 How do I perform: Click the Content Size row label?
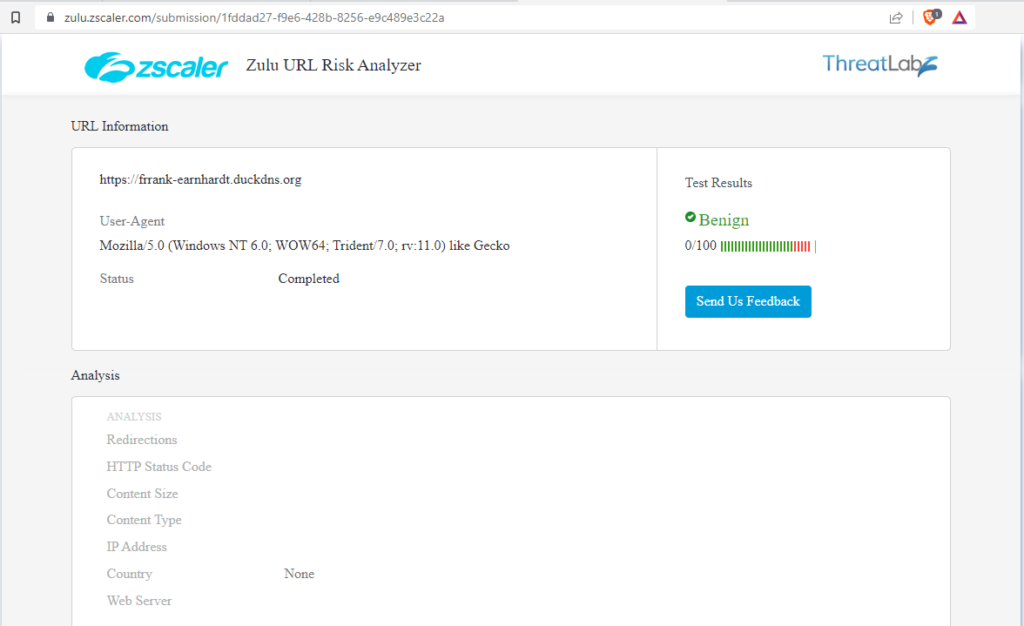142,493
